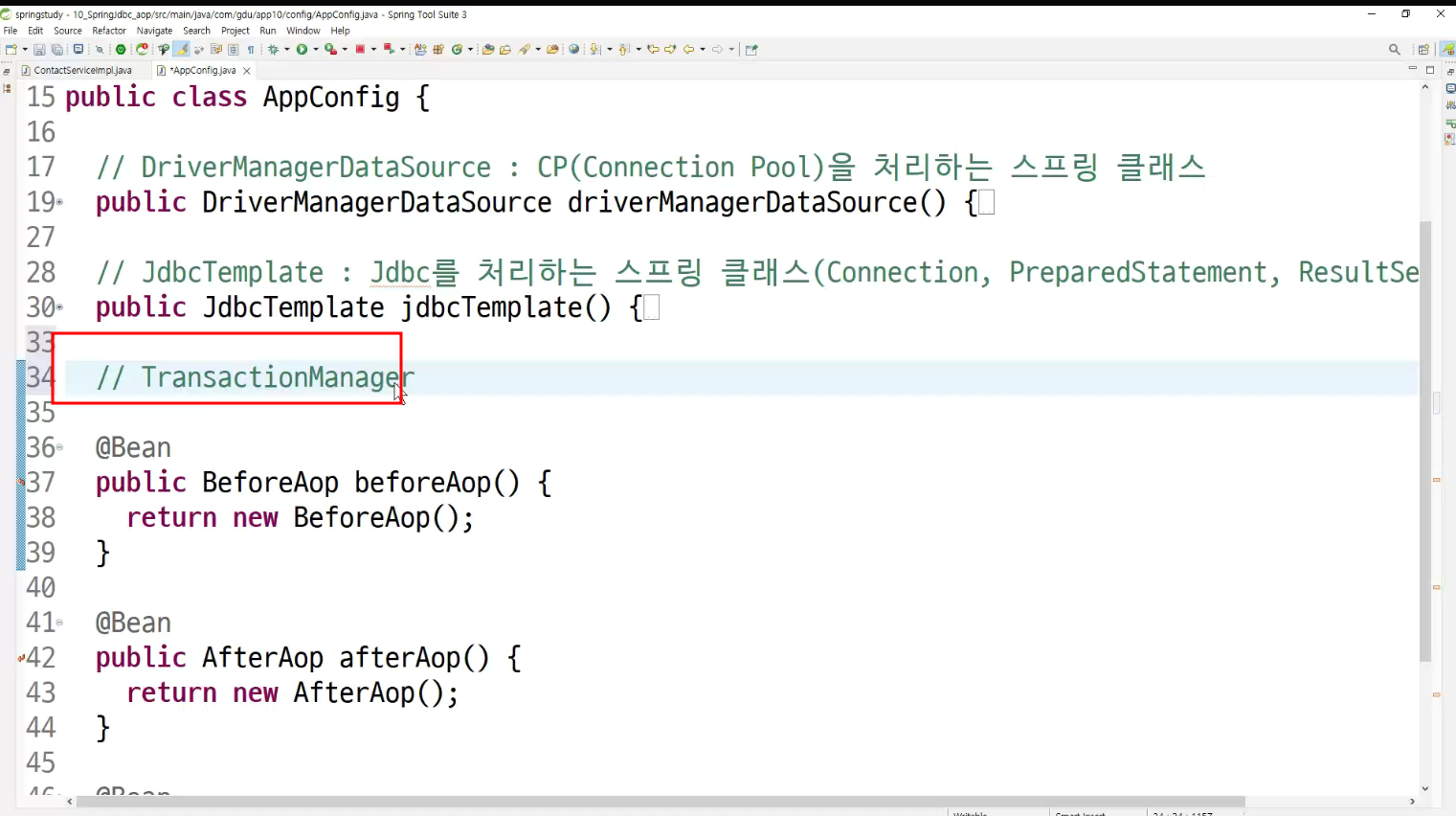Click the green Run button
This screenshot has width=1456, height=816.
[x=302, y=49]
